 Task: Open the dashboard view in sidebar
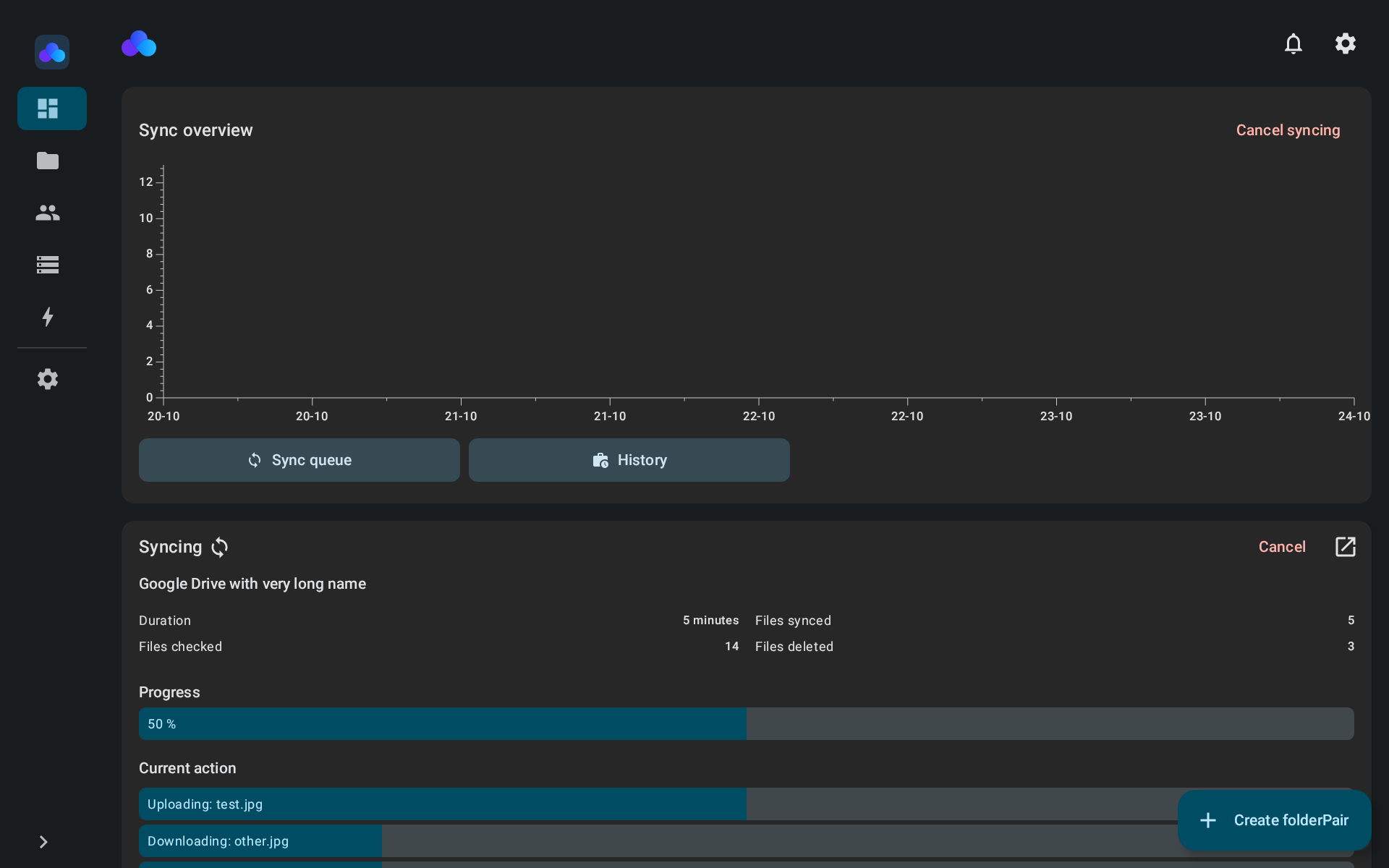(51, 109)
